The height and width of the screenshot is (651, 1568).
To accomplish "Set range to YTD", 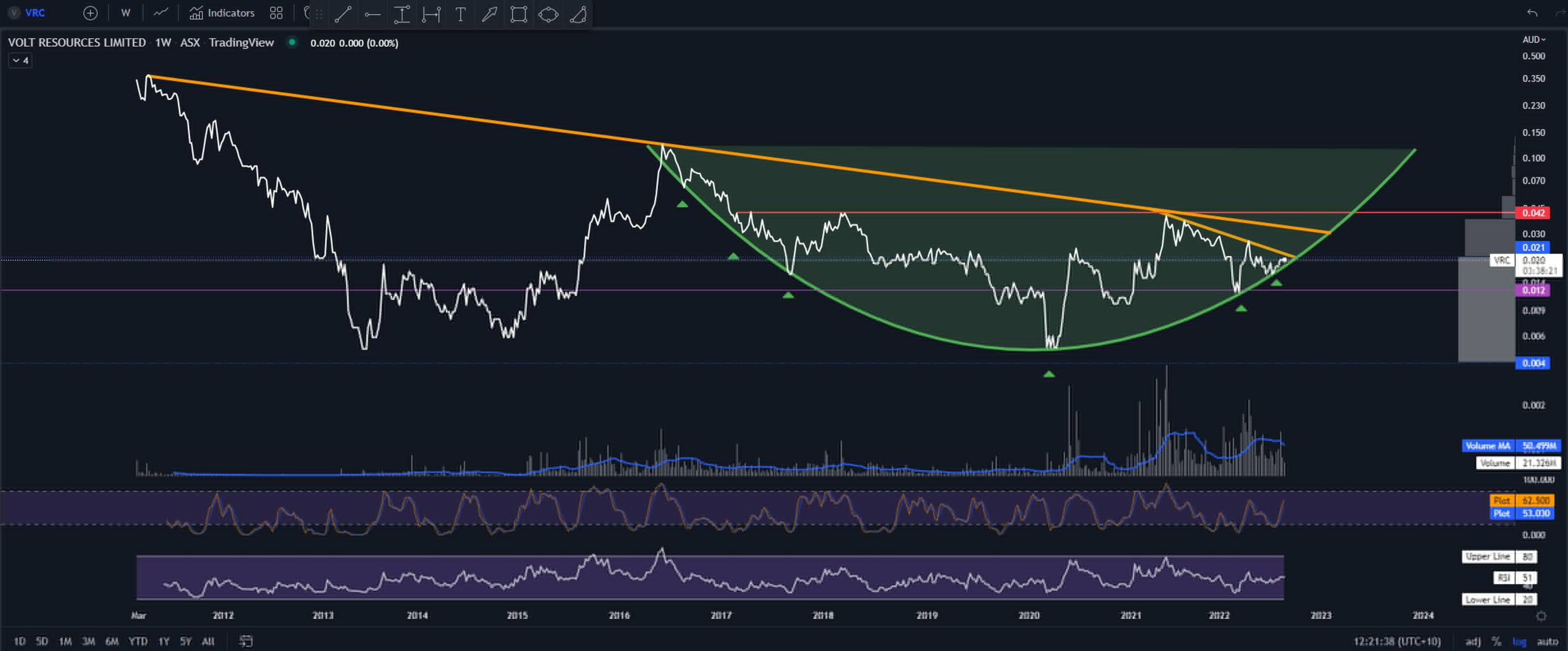I will tap(137, 640).
